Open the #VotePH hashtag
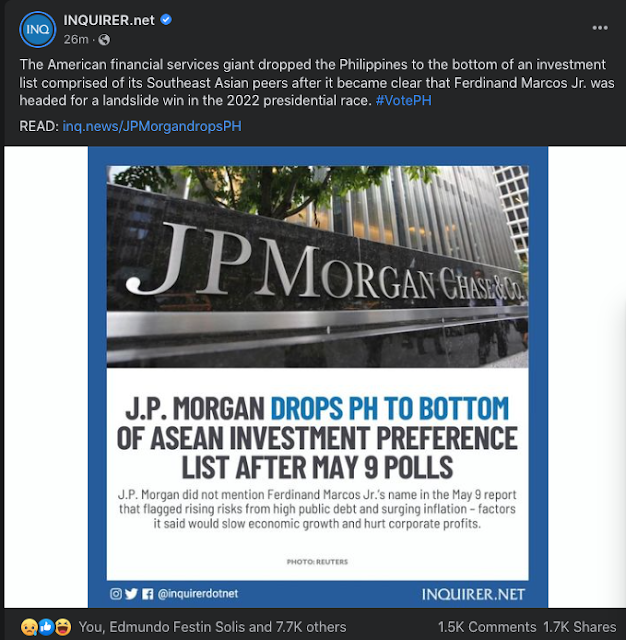The width and height of the screenshot is (626, 640). 403,100
